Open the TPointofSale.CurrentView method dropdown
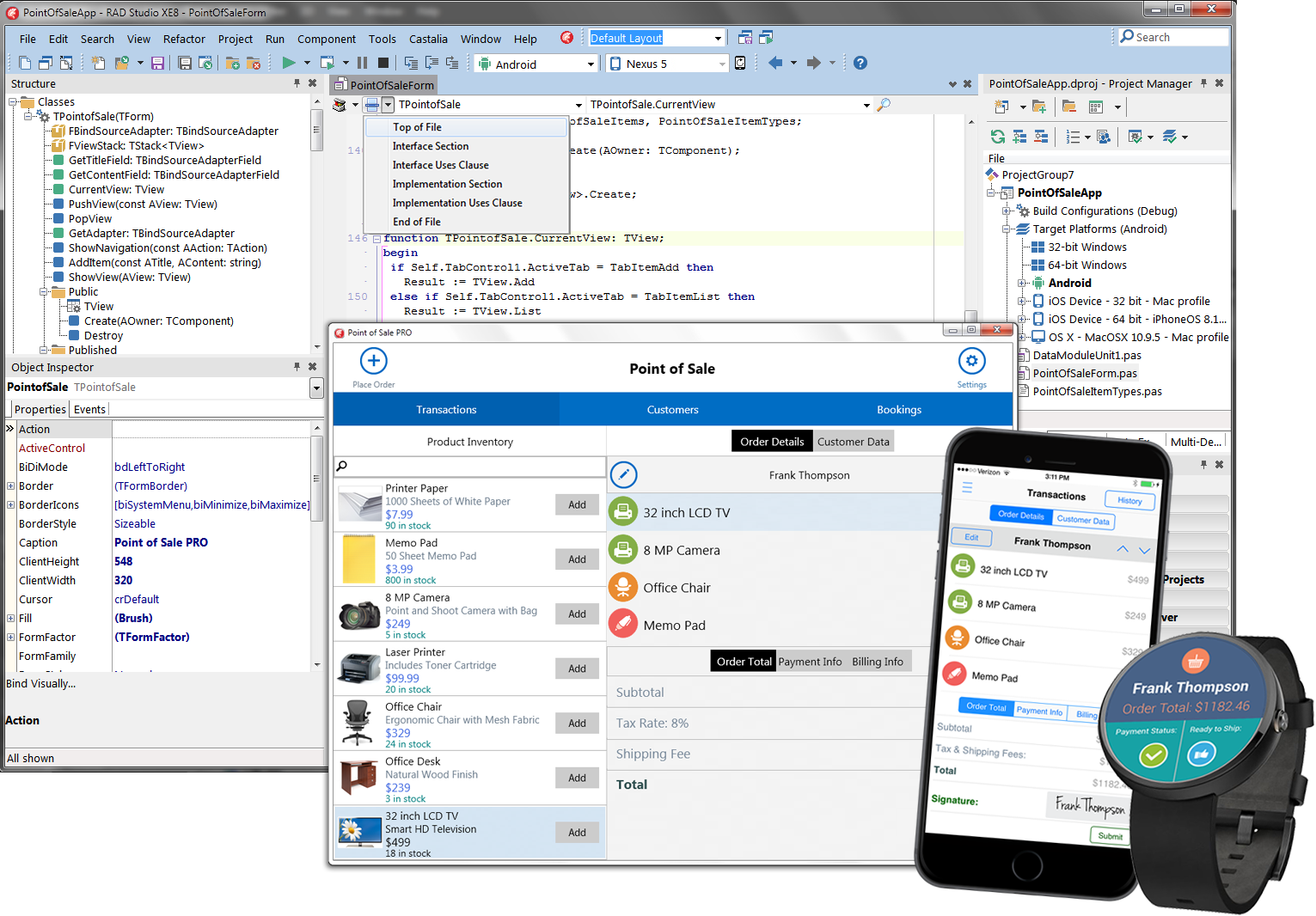The image size is (1316, 916). click(x=866, y=105)
